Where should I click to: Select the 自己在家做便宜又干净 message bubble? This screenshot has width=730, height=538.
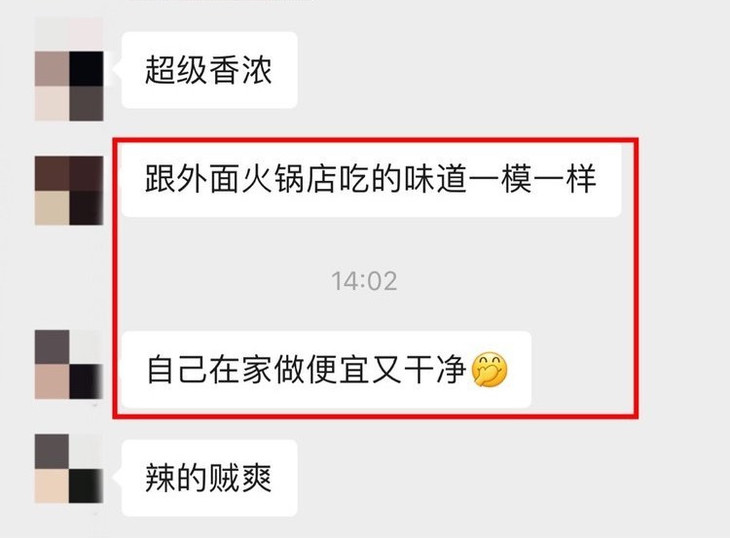(326, 370)
